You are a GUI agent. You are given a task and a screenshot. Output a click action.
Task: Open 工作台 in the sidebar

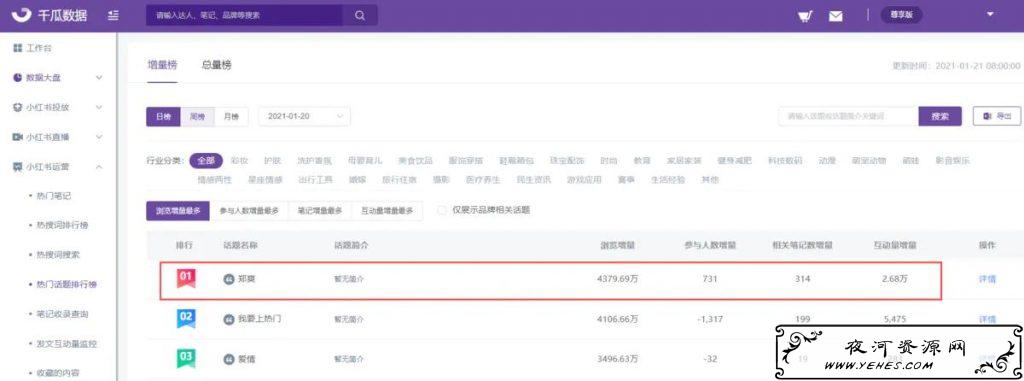[39, 48]
